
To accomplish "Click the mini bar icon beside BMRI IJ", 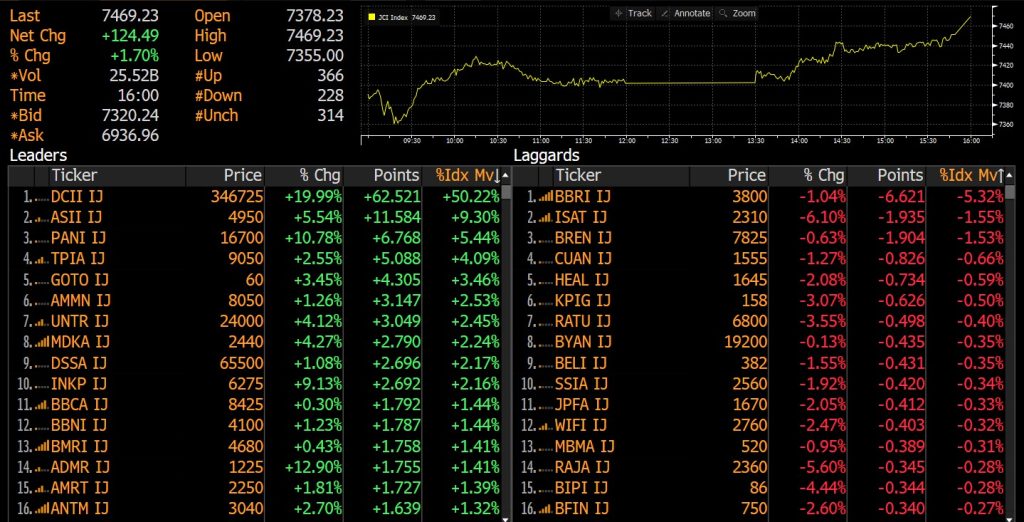I will pos(42,447).
